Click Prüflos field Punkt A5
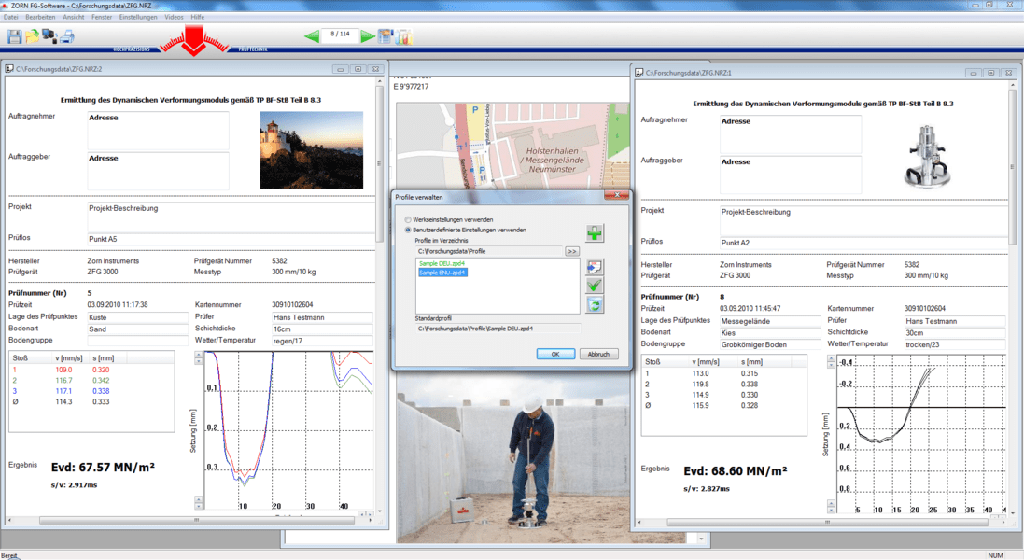1024x560 pixels. (x=231, y=239)
